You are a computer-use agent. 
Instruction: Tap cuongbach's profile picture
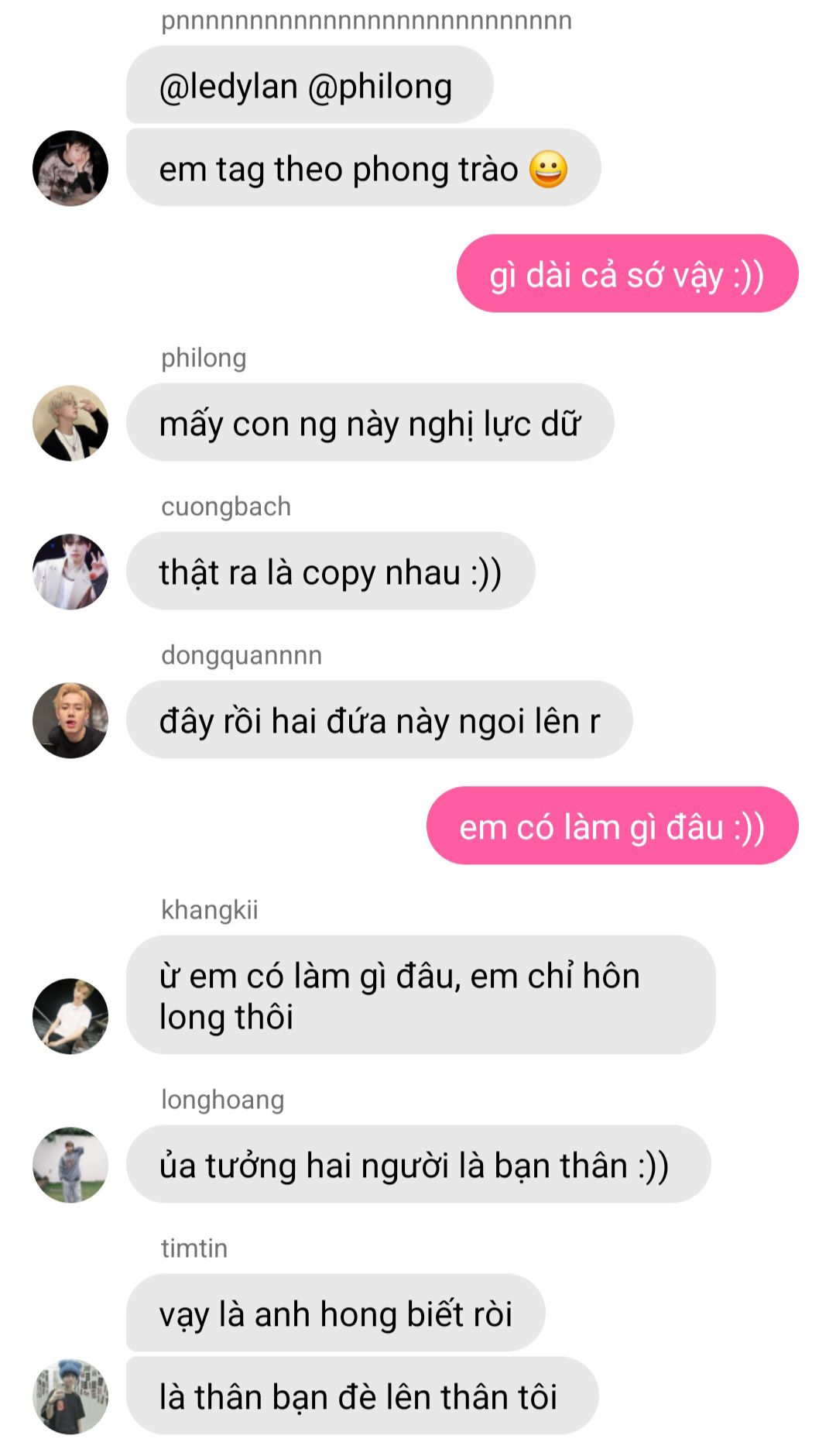(70, 572)
